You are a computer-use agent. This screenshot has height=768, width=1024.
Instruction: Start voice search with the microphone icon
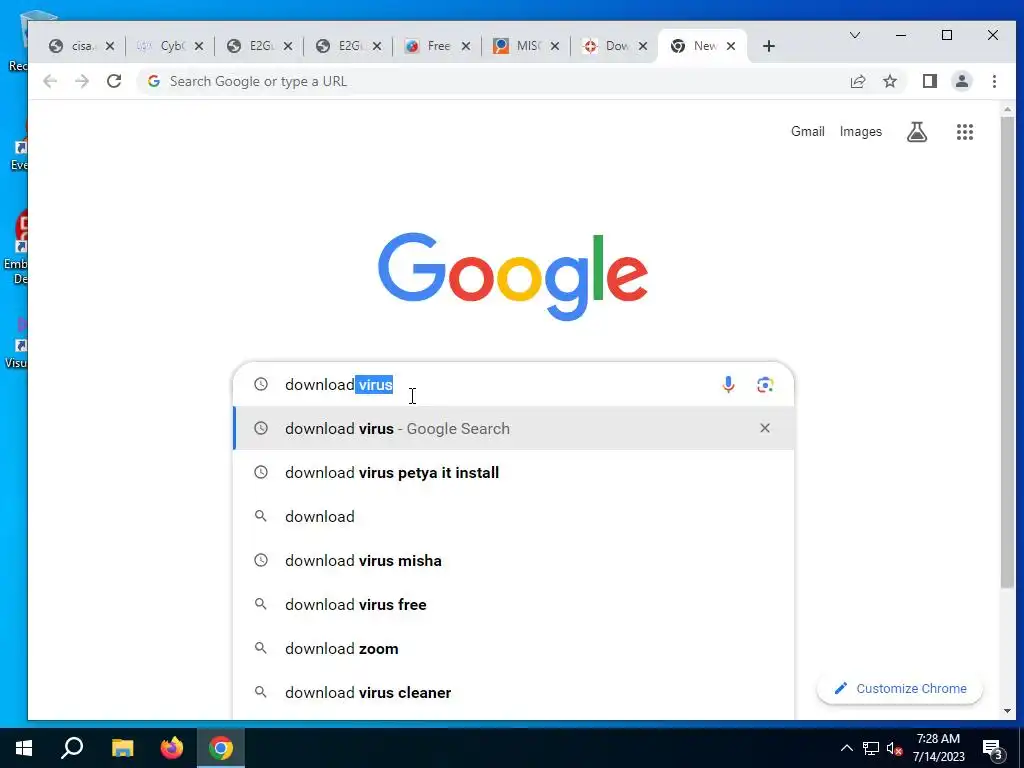[728, 384]
